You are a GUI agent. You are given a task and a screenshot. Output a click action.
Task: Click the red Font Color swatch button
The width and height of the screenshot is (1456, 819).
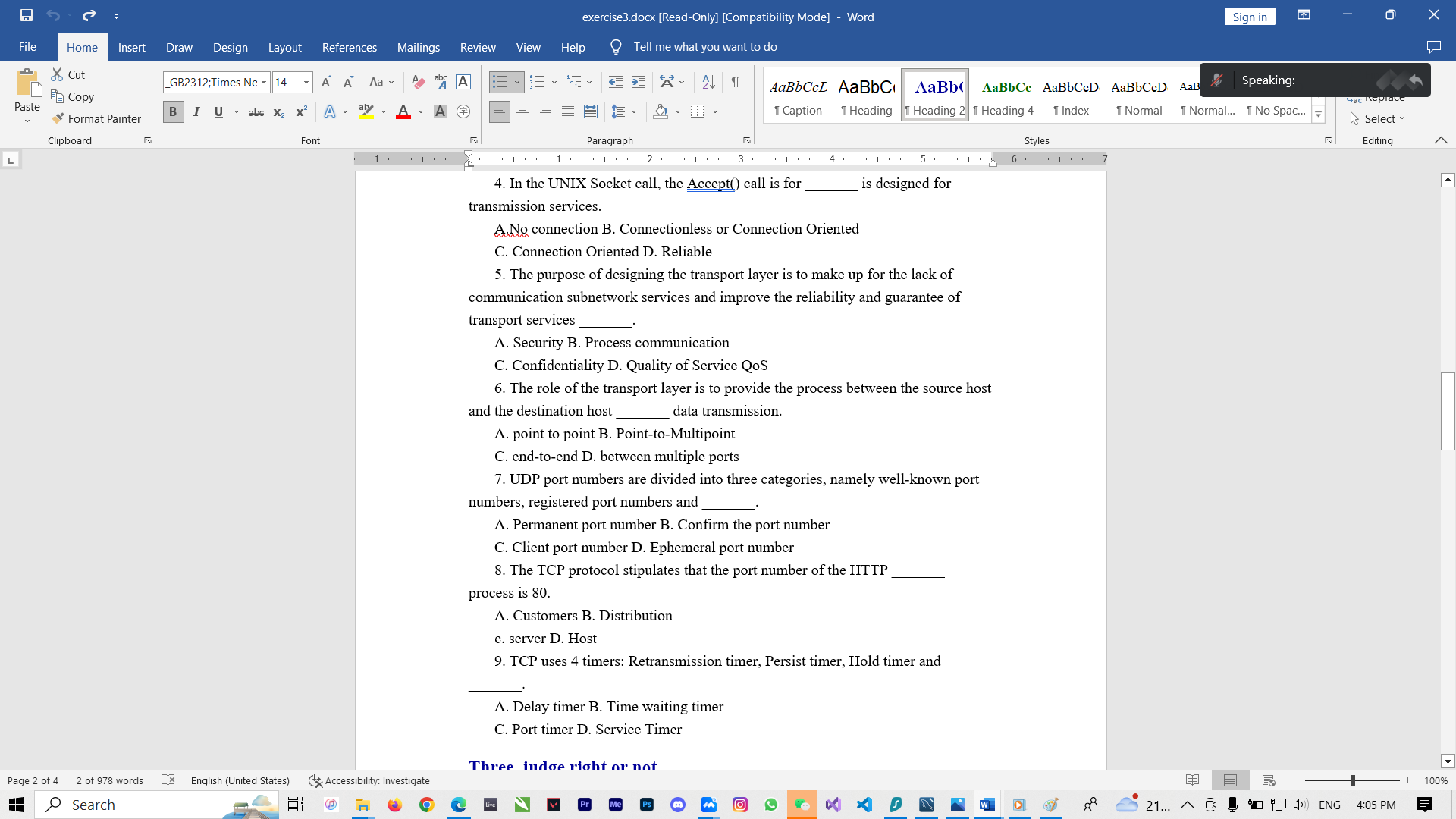(403, 112)
